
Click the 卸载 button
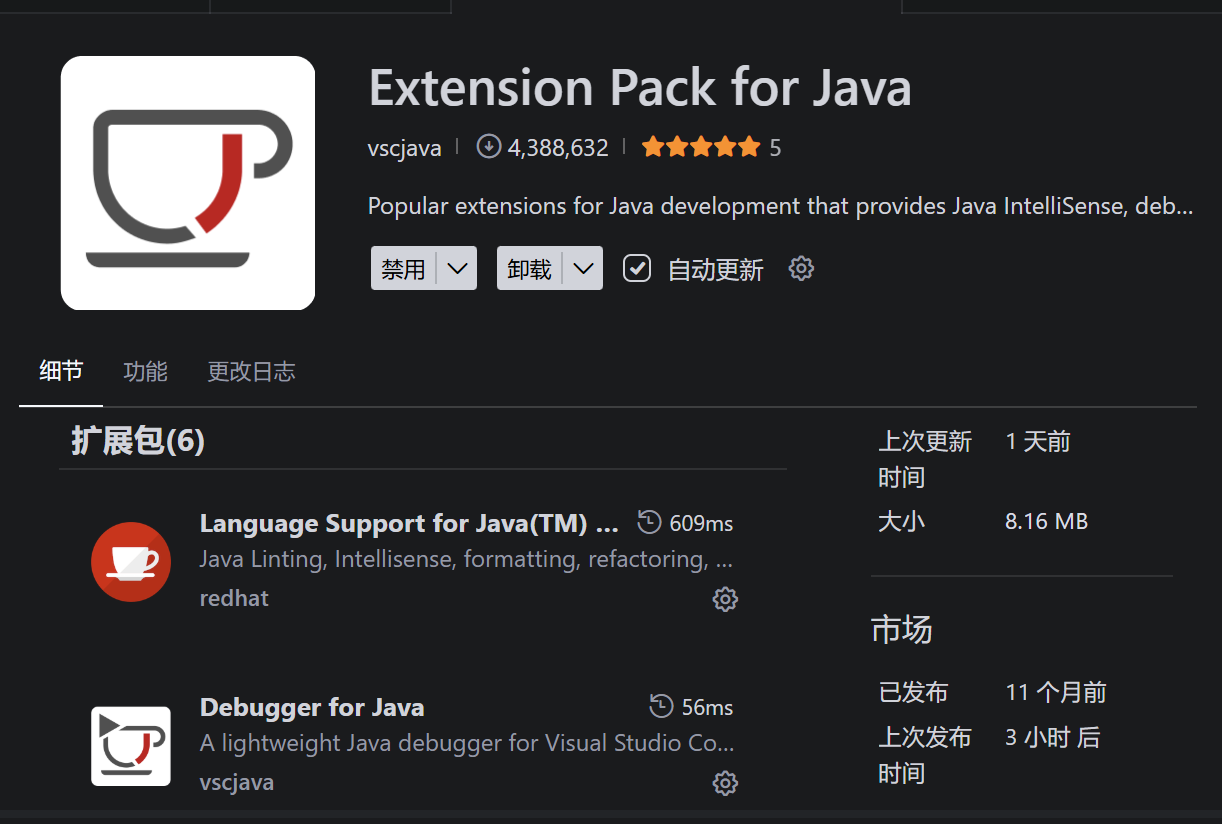pyautogui.click(x=530, y=268)
